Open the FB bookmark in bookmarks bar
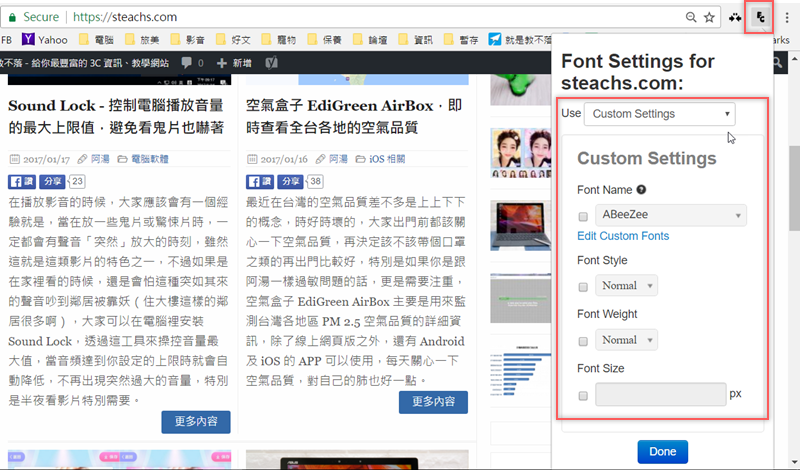 point(6,40)
